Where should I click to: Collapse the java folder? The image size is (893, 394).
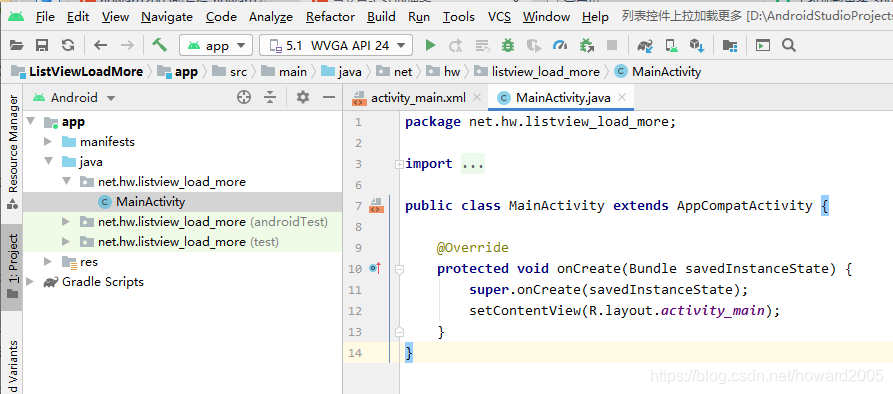click(48, 162)
